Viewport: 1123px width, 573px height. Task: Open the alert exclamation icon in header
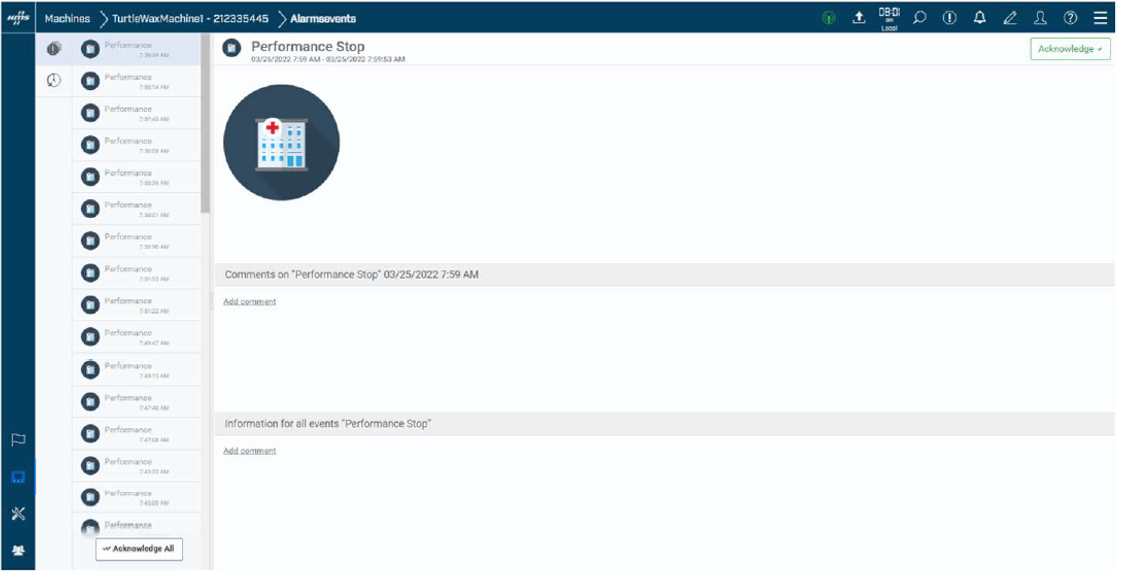pyautogui.click(x=950, y=18)
